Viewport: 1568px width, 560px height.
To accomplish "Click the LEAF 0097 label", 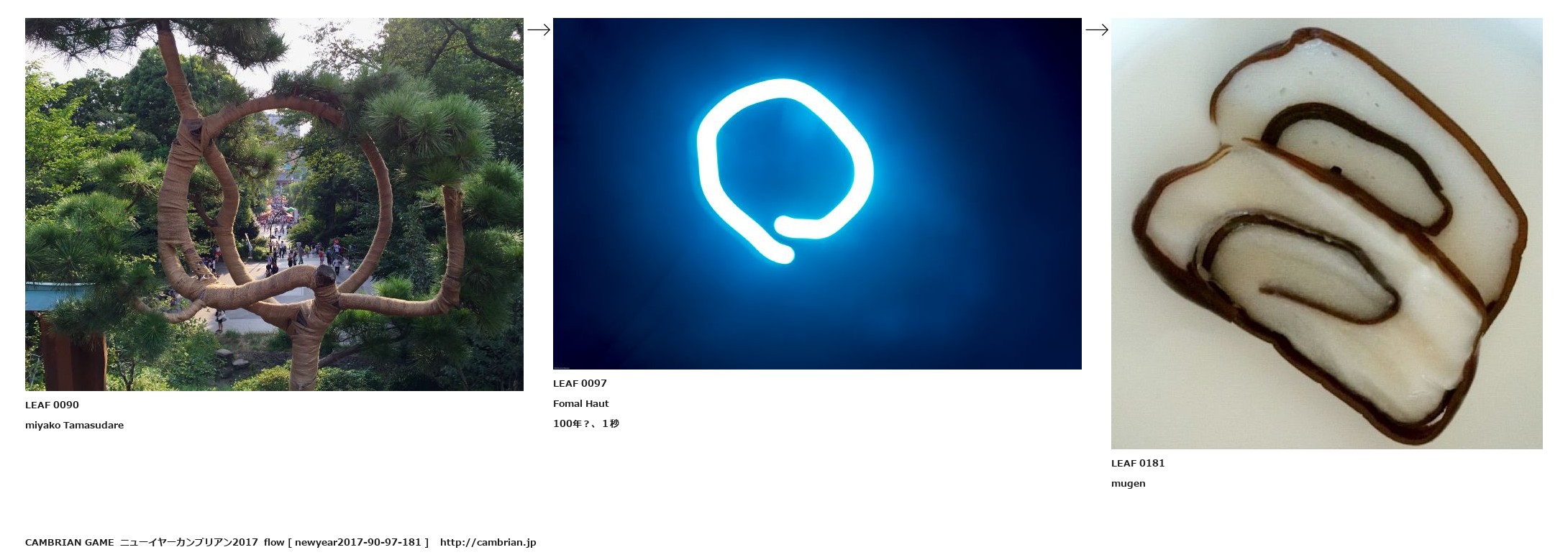I will [580, 383].
